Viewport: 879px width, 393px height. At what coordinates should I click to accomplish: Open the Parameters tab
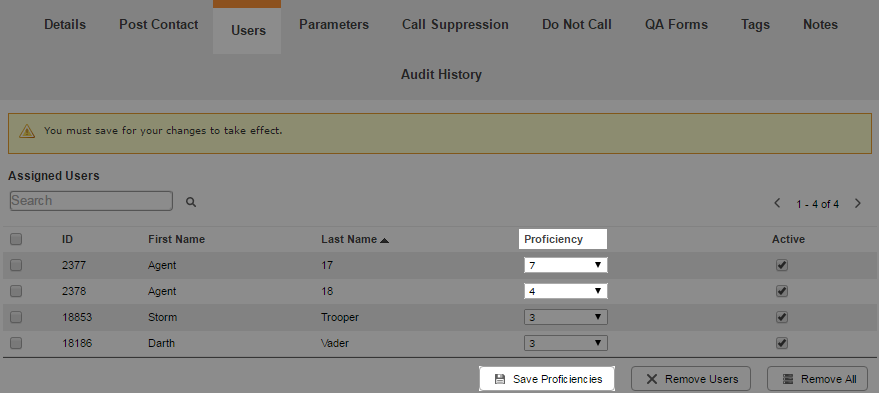(334, 25)
